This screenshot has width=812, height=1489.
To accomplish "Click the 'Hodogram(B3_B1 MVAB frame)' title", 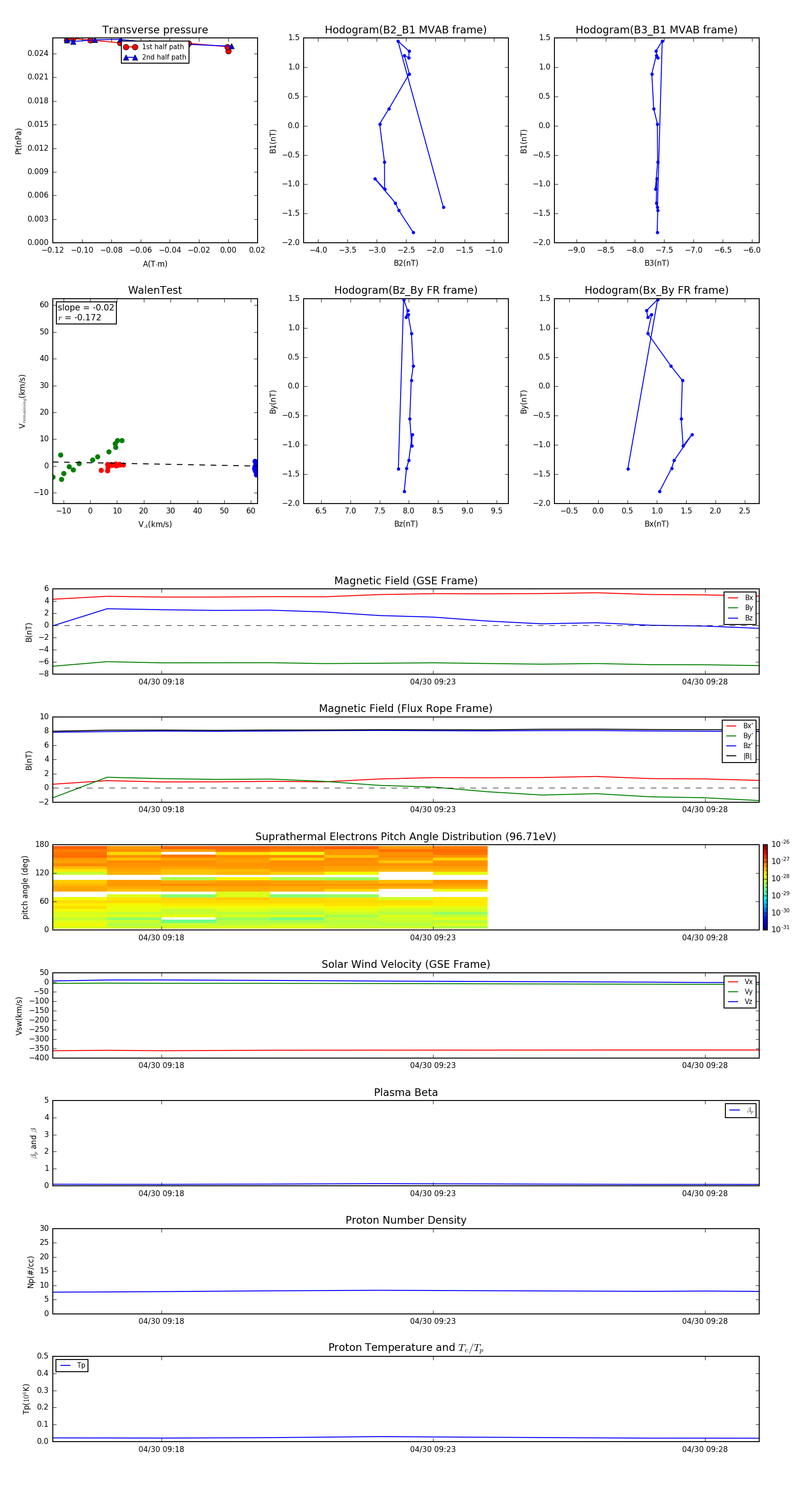I will click(656, 30).
